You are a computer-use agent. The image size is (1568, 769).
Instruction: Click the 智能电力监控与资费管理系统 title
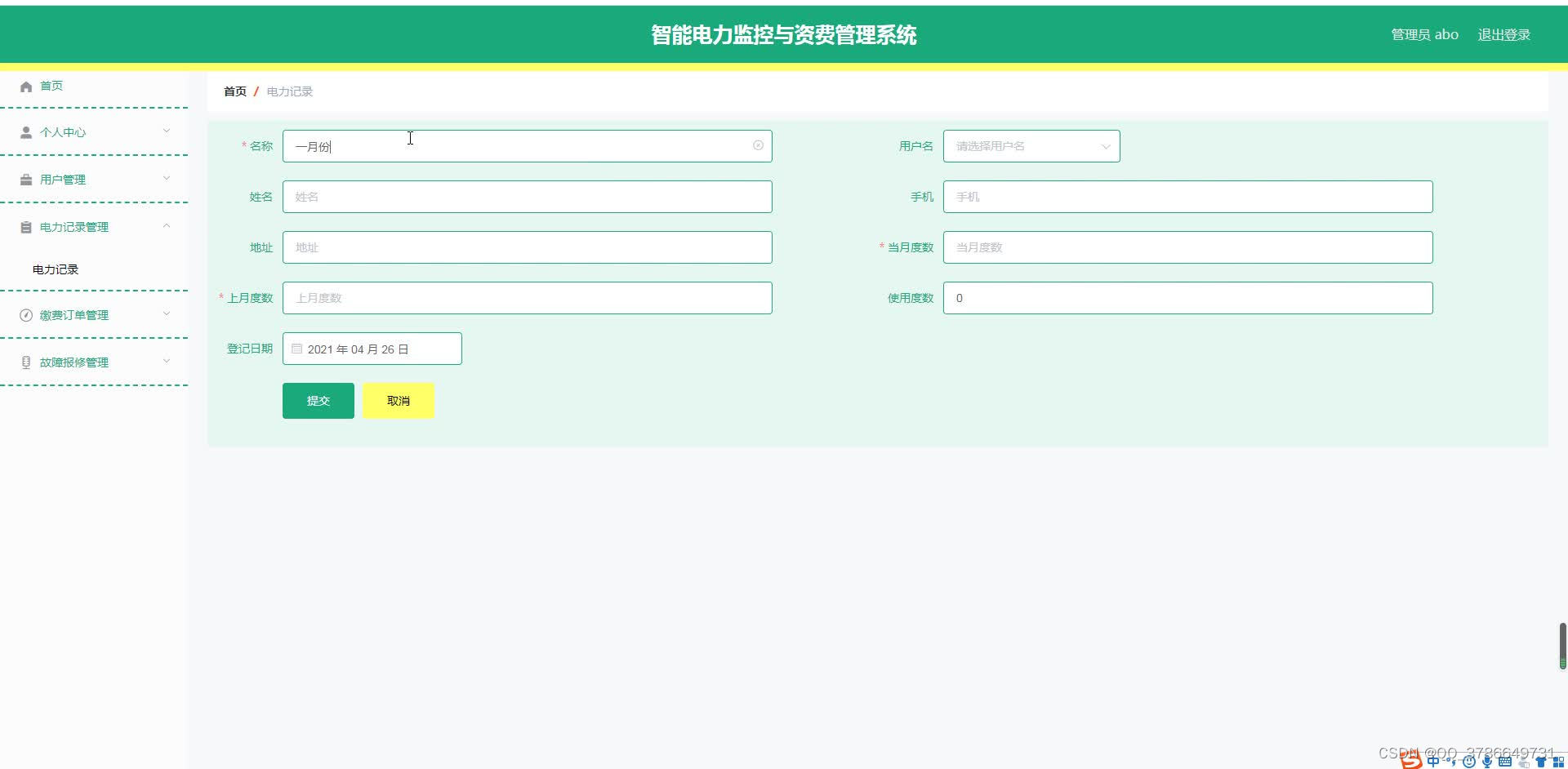783,34
